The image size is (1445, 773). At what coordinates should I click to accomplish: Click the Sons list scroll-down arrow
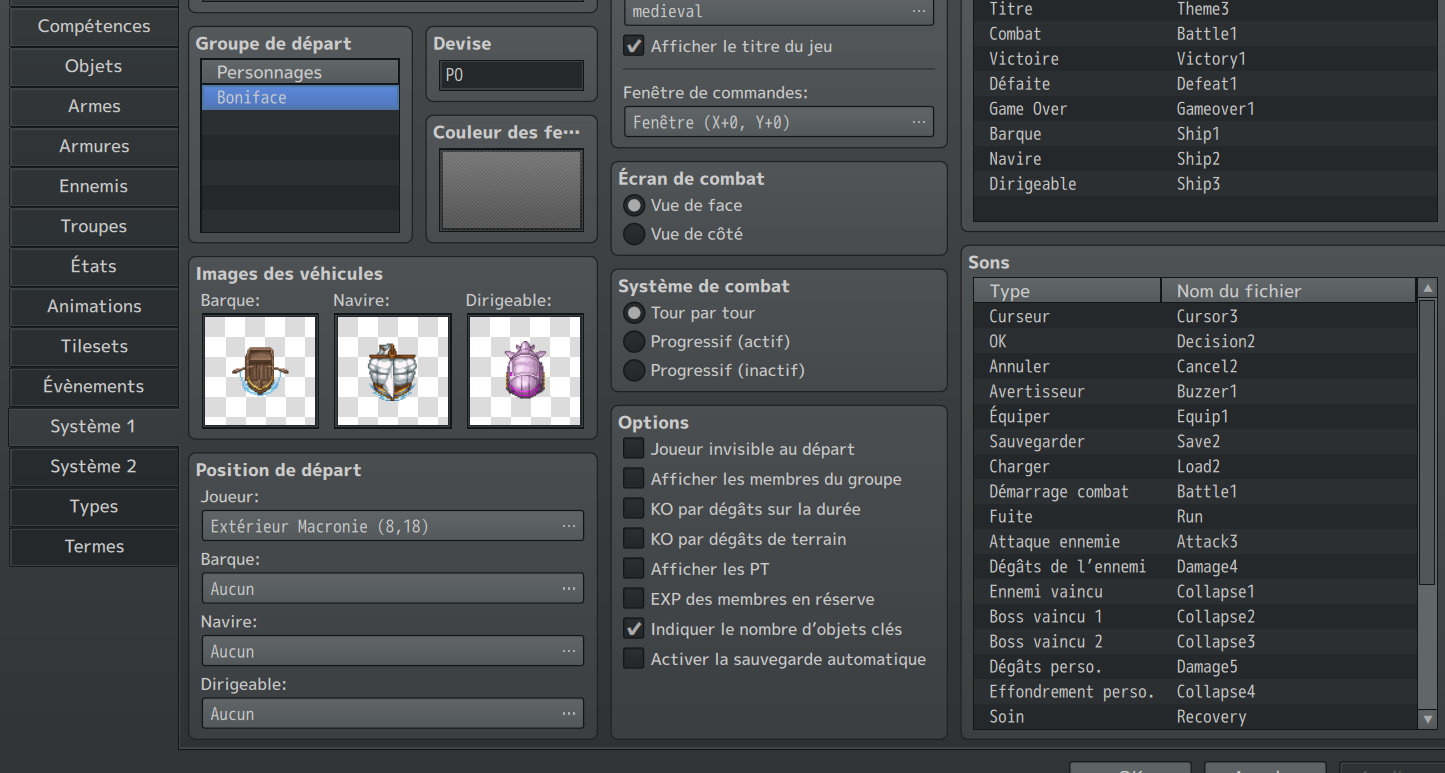1427,718
